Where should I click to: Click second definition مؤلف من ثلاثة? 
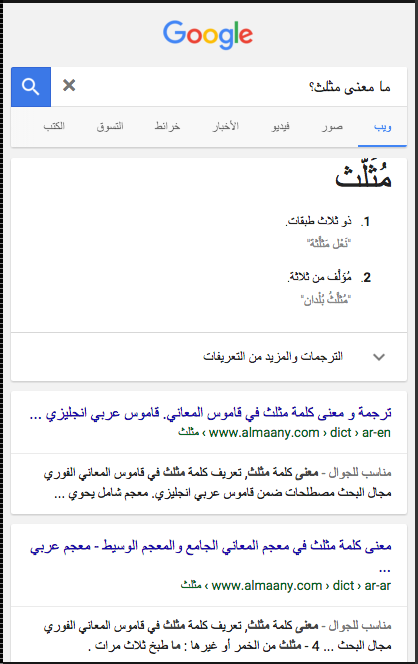pyautogui.click(x=320, y=277)
